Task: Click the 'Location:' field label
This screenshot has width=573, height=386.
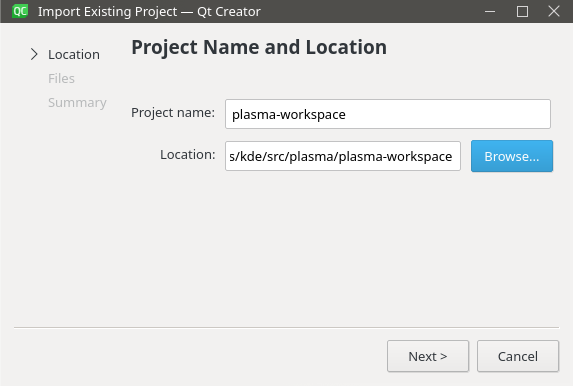Action: pyautogui.click(x=187, y=155)
